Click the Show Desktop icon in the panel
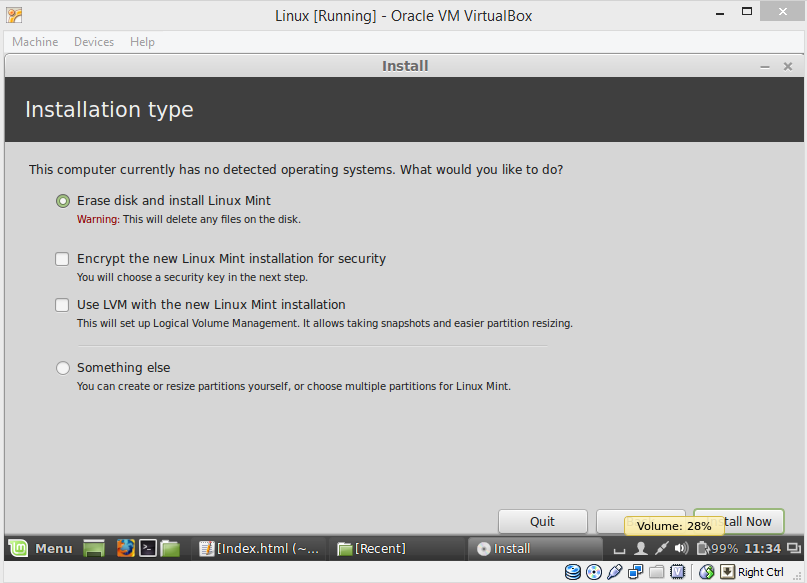Screen dimensions: 807x583 [x=94, y=549]
